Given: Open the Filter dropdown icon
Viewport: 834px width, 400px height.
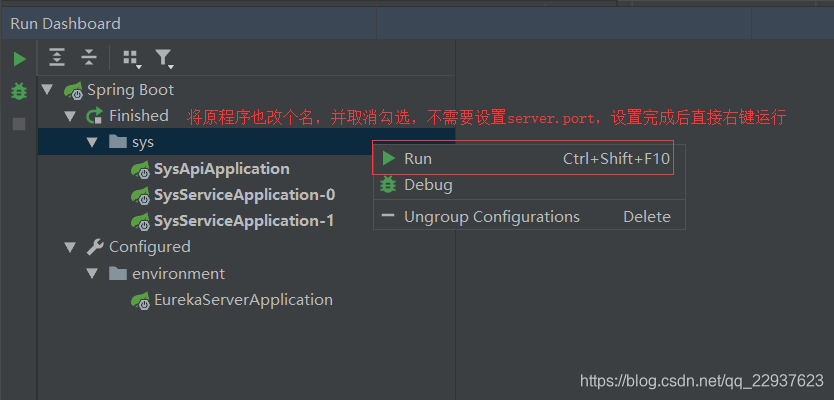Looking at the screenshot, I should (x=164, y=59).
